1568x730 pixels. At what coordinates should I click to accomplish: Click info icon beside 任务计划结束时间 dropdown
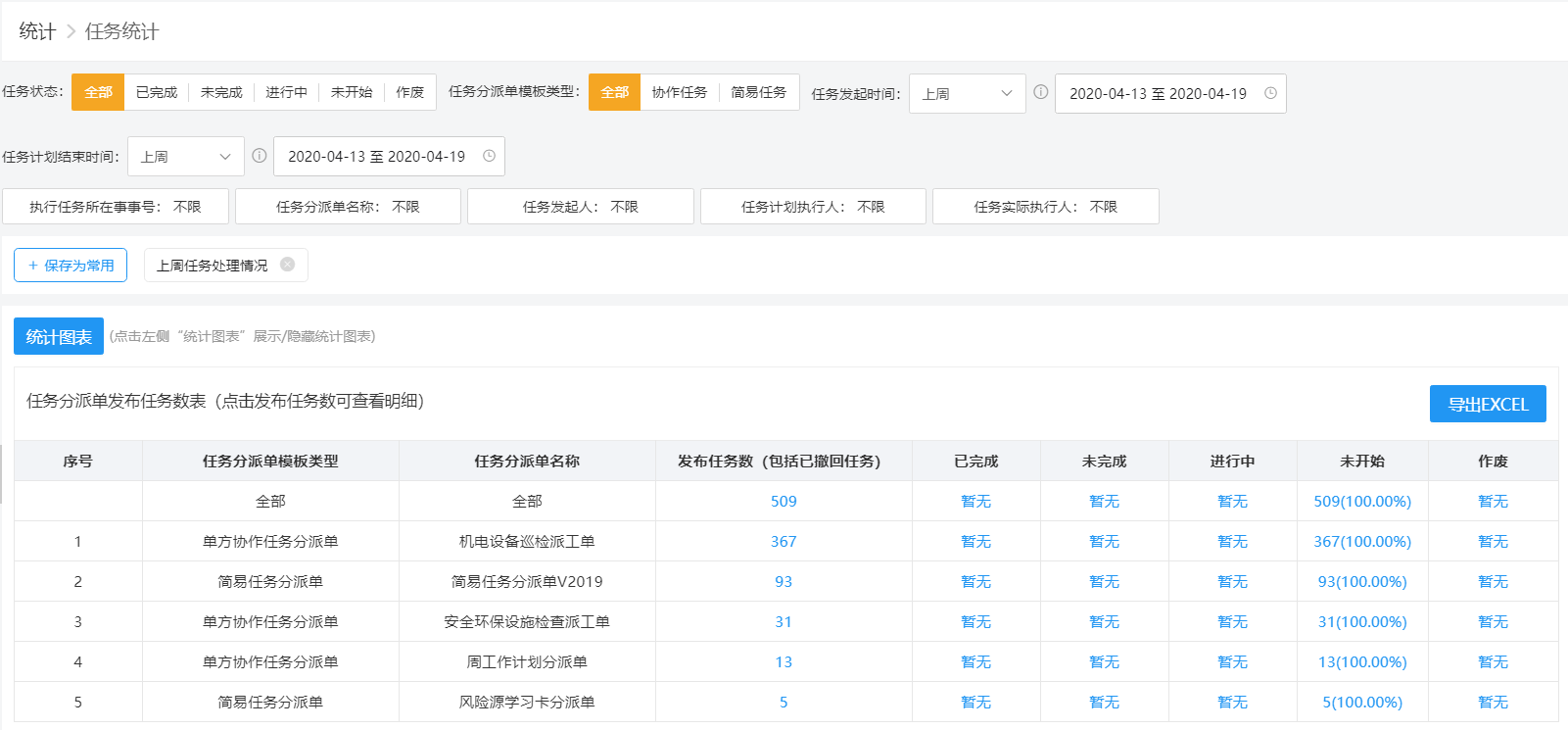(x=260, y=155)
